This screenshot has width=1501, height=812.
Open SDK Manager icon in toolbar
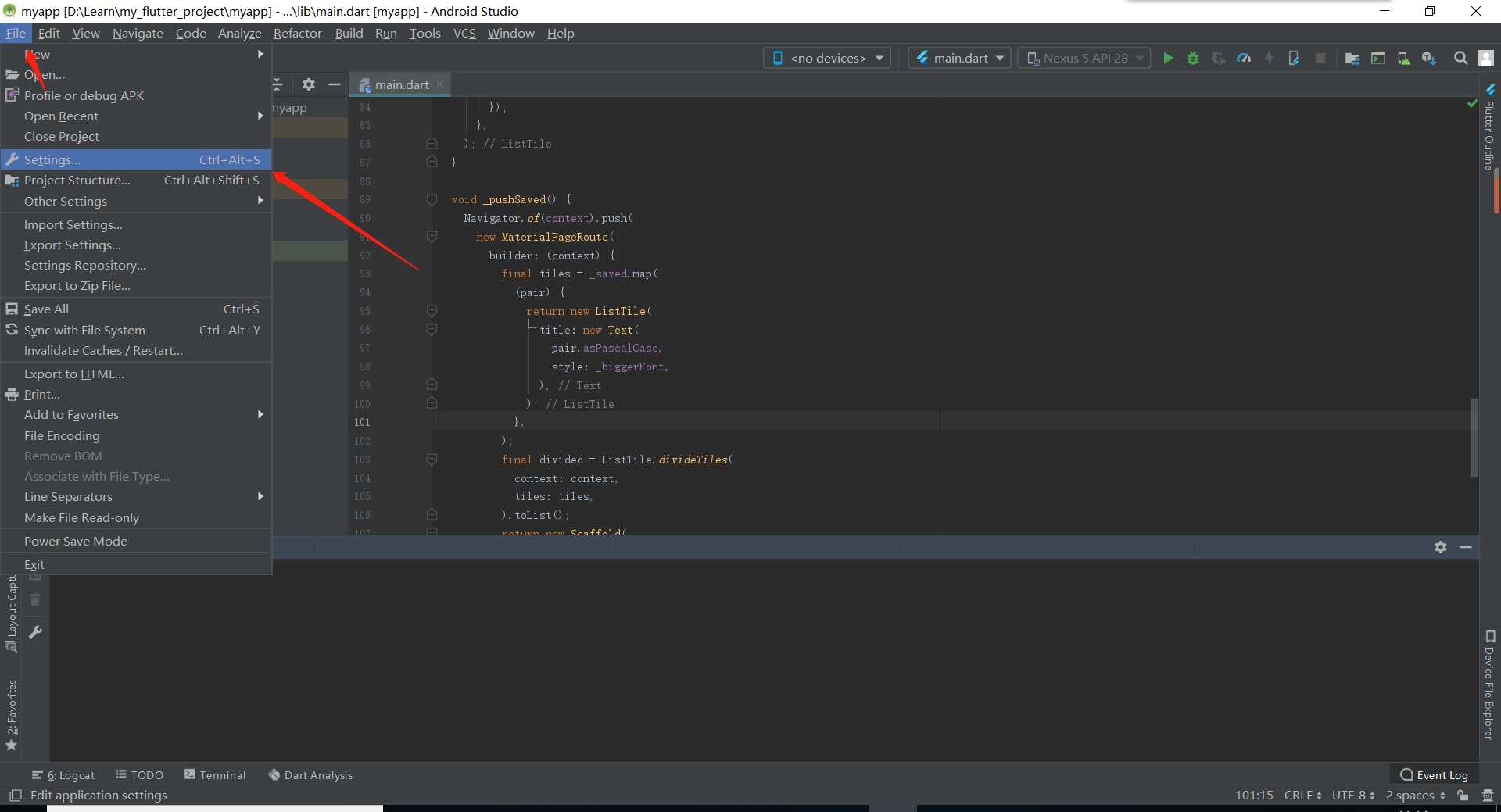click(1429, 58)
